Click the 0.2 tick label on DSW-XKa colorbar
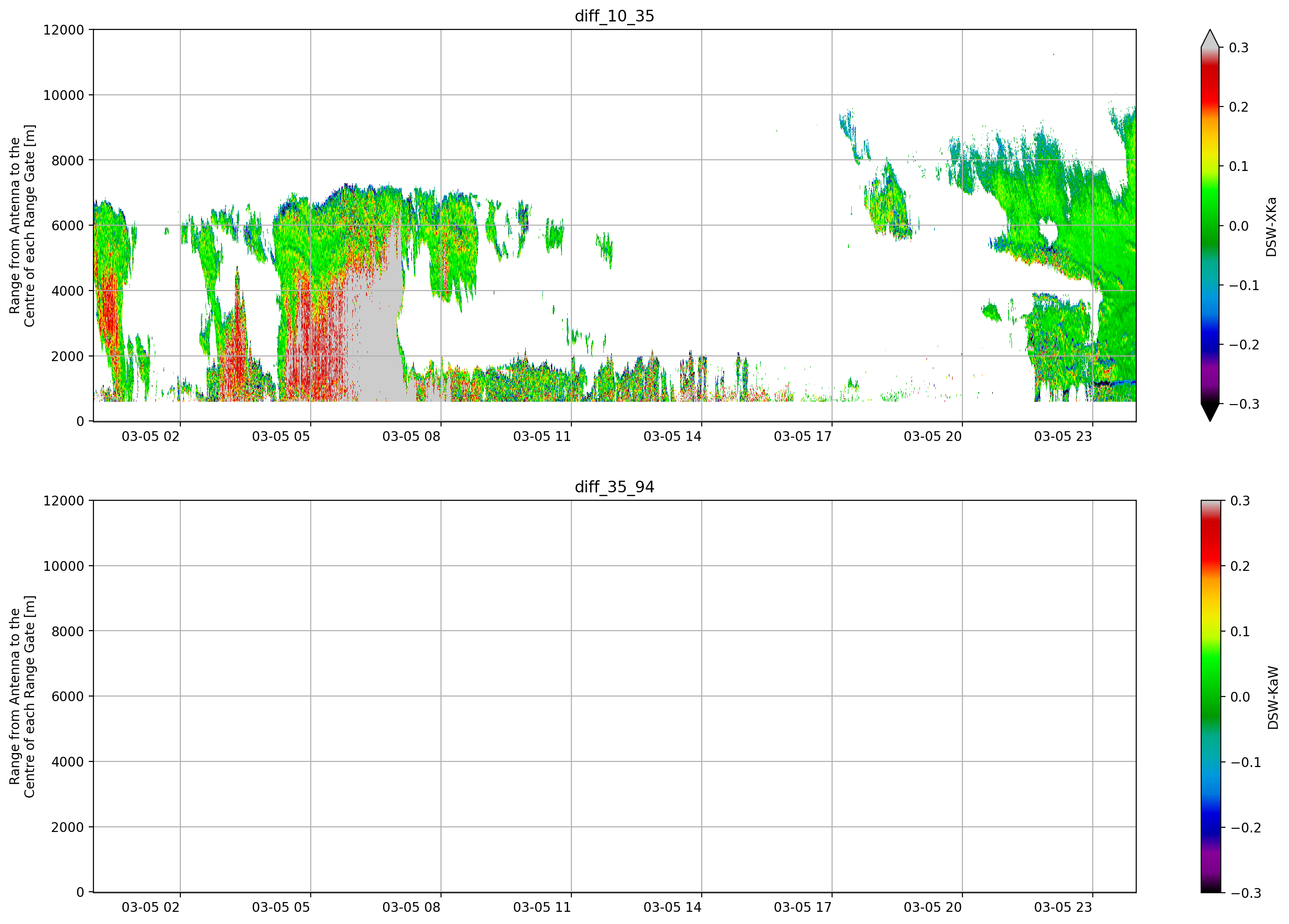The height and width of the screenshot is (924, 1289). pyautogui.click(x=1239, y=107)
